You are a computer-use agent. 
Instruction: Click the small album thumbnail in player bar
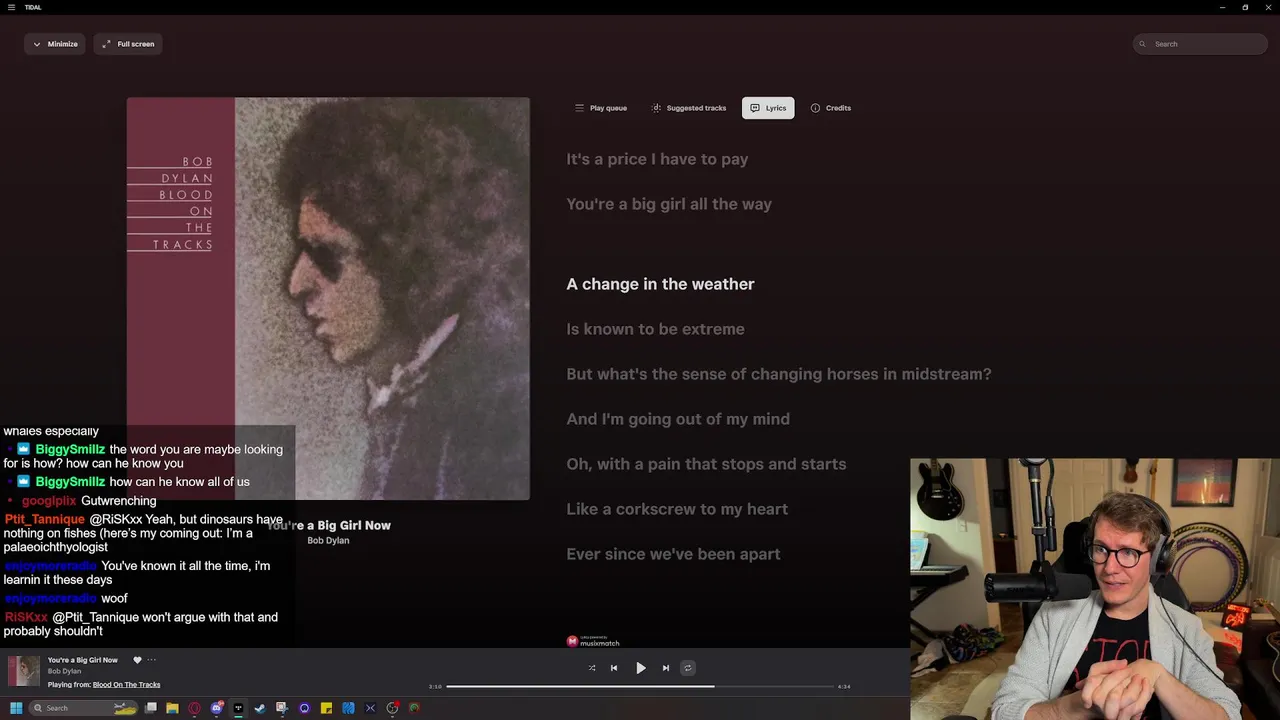[24, 671]
